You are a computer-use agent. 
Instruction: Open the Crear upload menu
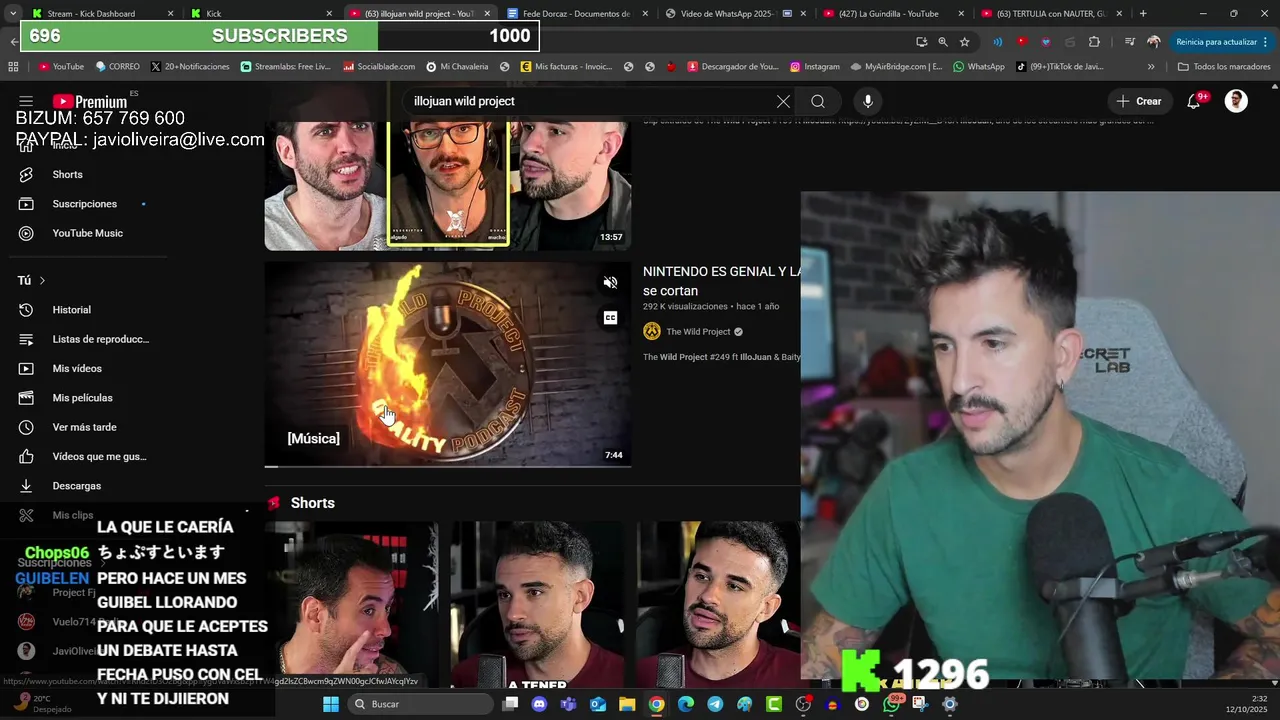[x=1139, y=101]
